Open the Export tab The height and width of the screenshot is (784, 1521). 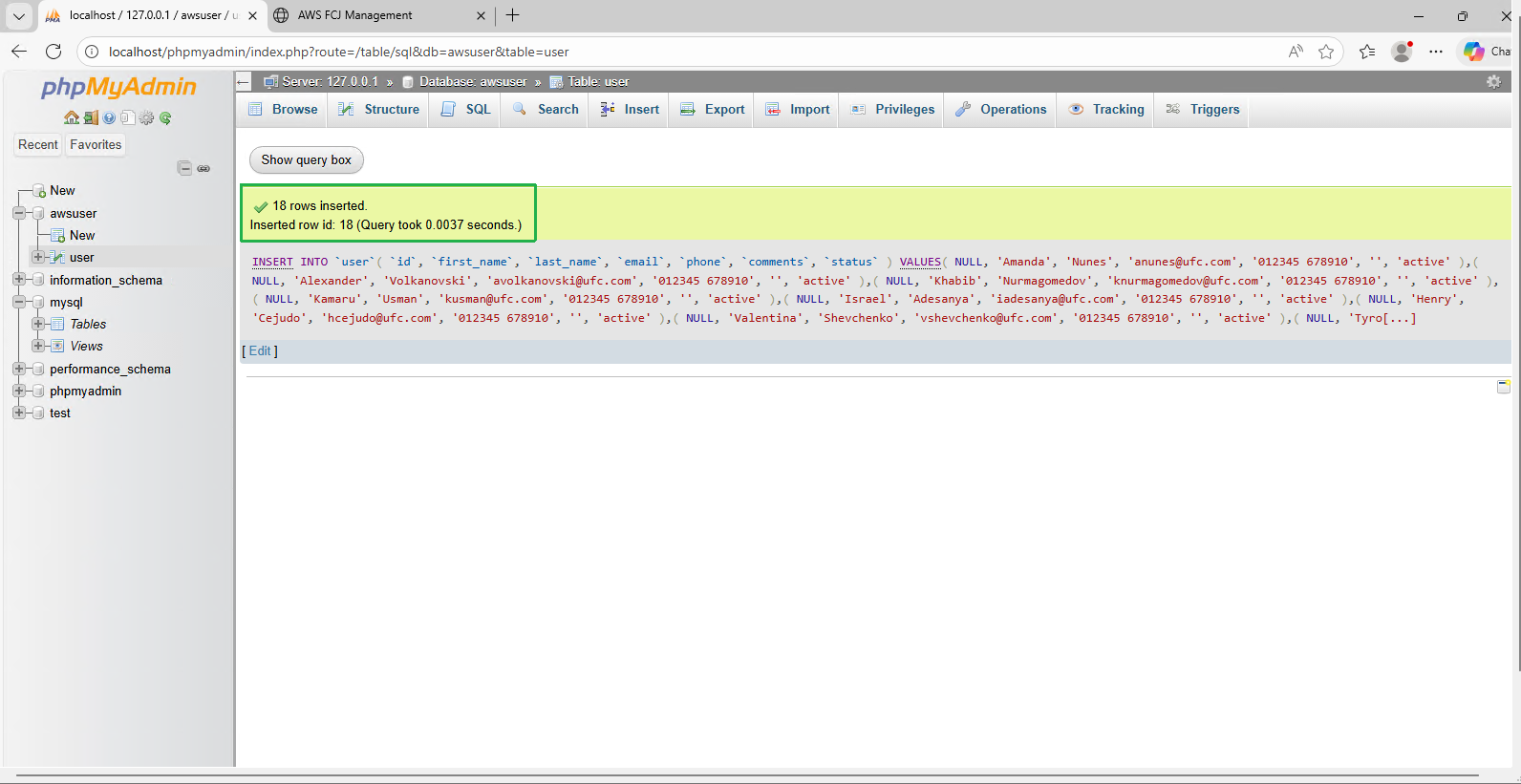(712, 110)
